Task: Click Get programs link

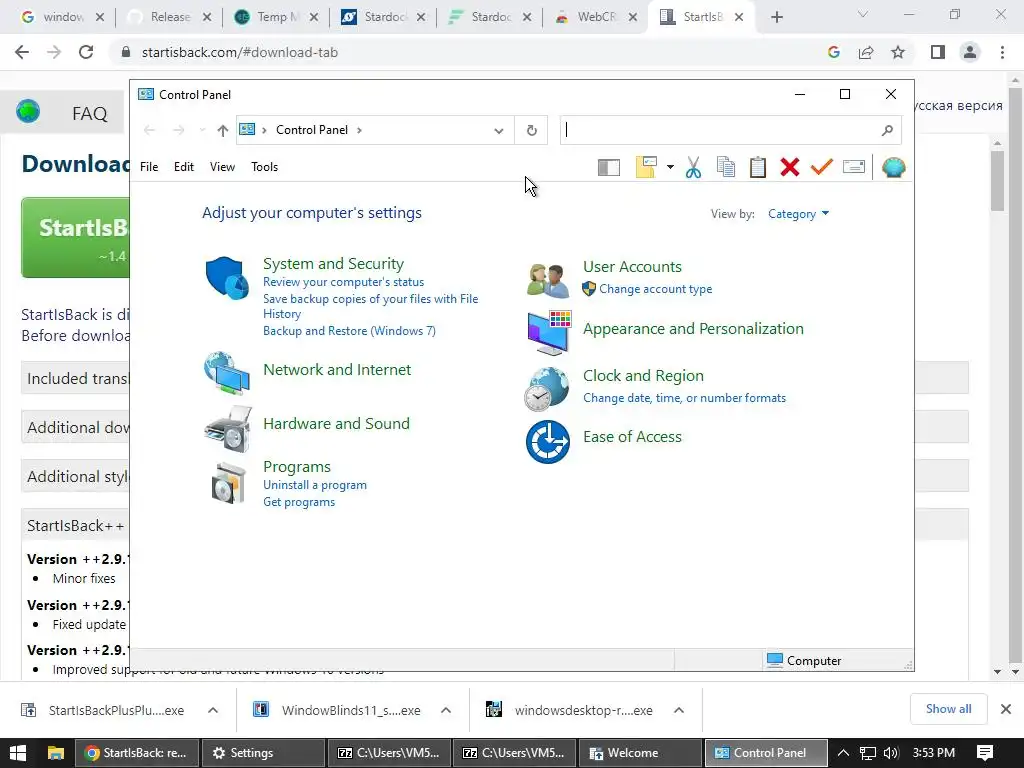Action: 299,502
